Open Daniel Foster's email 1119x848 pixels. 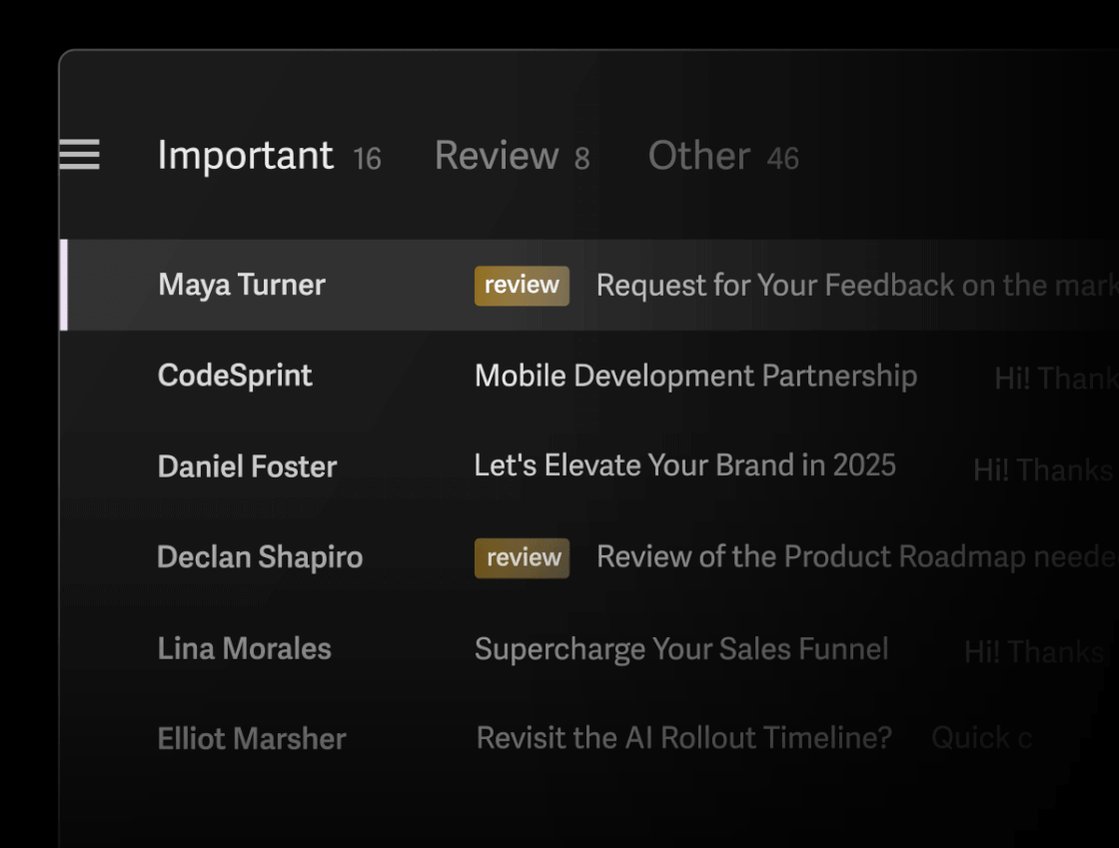point(589,467)
